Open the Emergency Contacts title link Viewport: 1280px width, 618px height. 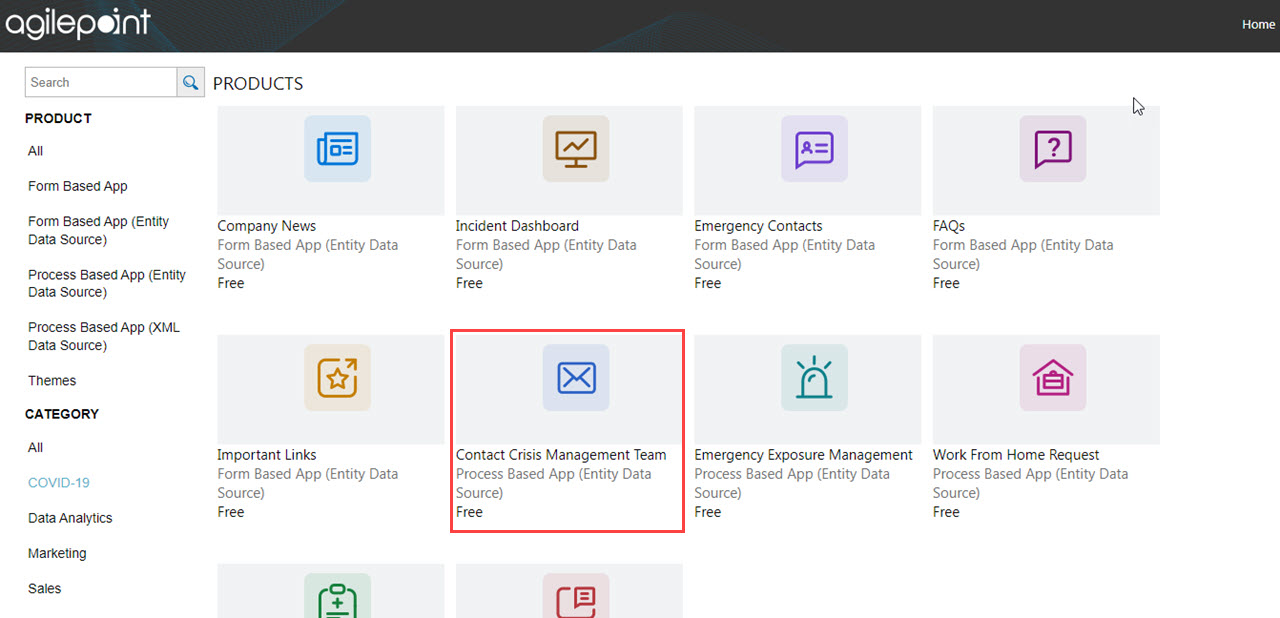[x=758, y=226]
